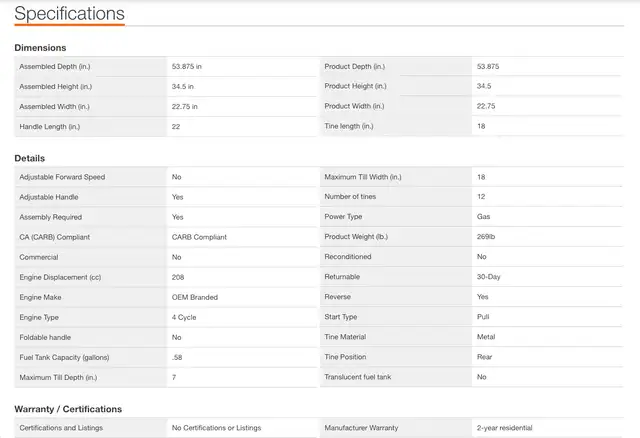640x438 pixels.
Task: Click the '53.875 in' assembled depth value
Action: [187, 67]
